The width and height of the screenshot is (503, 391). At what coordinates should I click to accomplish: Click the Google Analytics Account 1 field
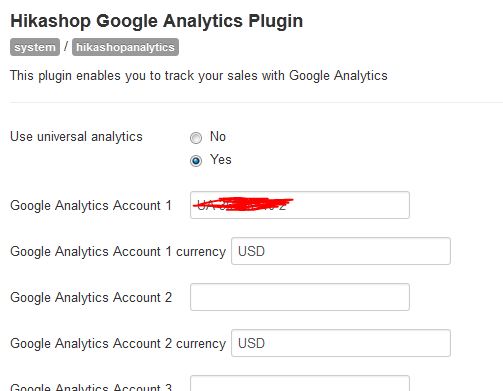[300, 205]
